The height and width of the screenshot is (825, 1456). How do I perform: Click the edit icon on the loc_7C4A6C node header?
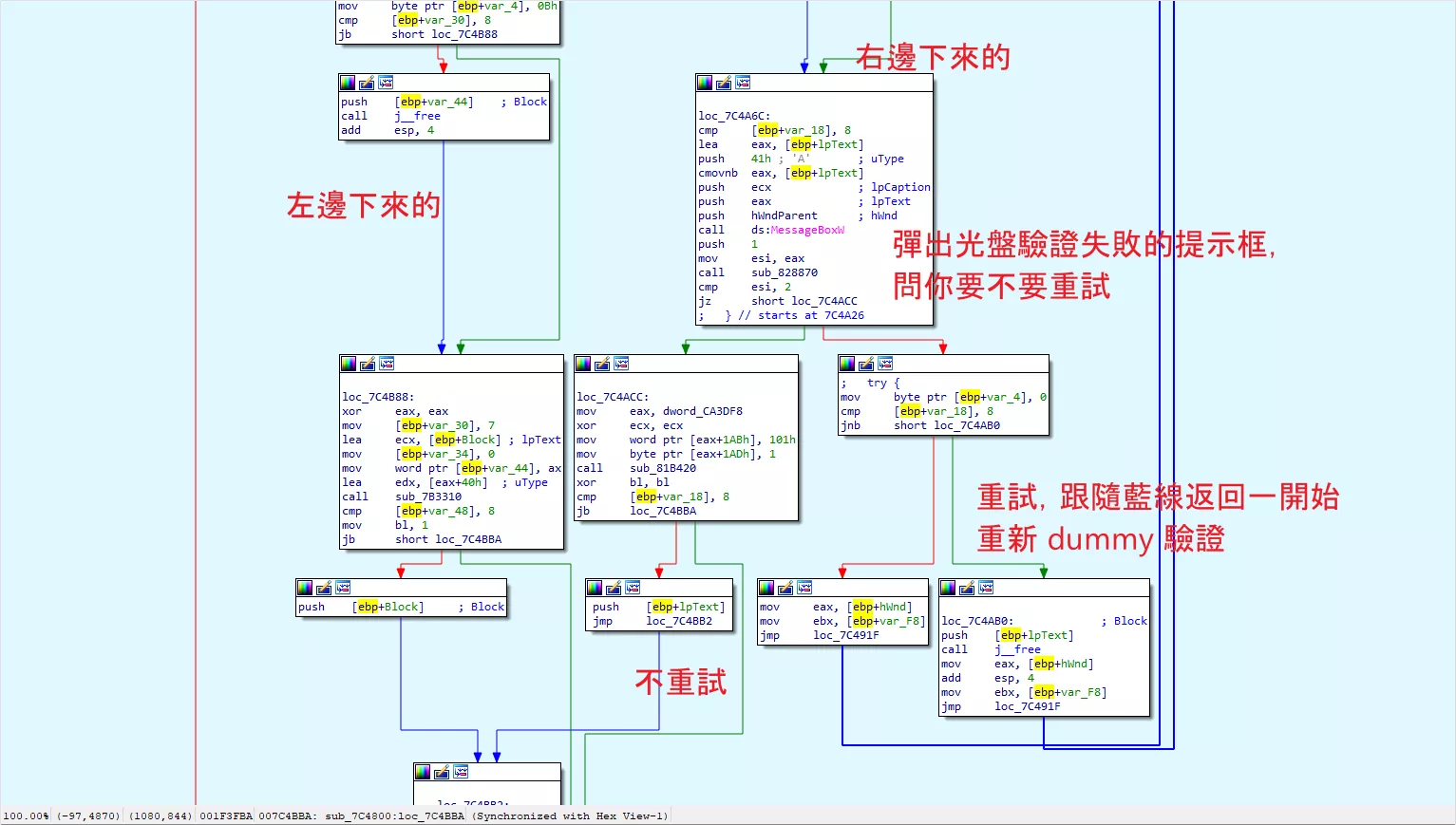[x=724, y=83]
